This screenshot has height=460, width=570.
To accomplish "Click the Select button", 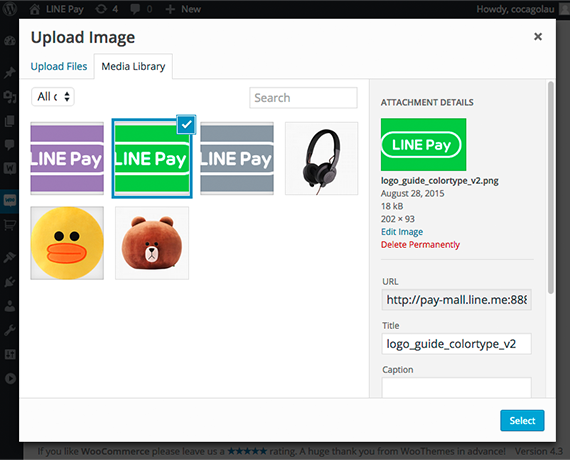I will 522,421.
